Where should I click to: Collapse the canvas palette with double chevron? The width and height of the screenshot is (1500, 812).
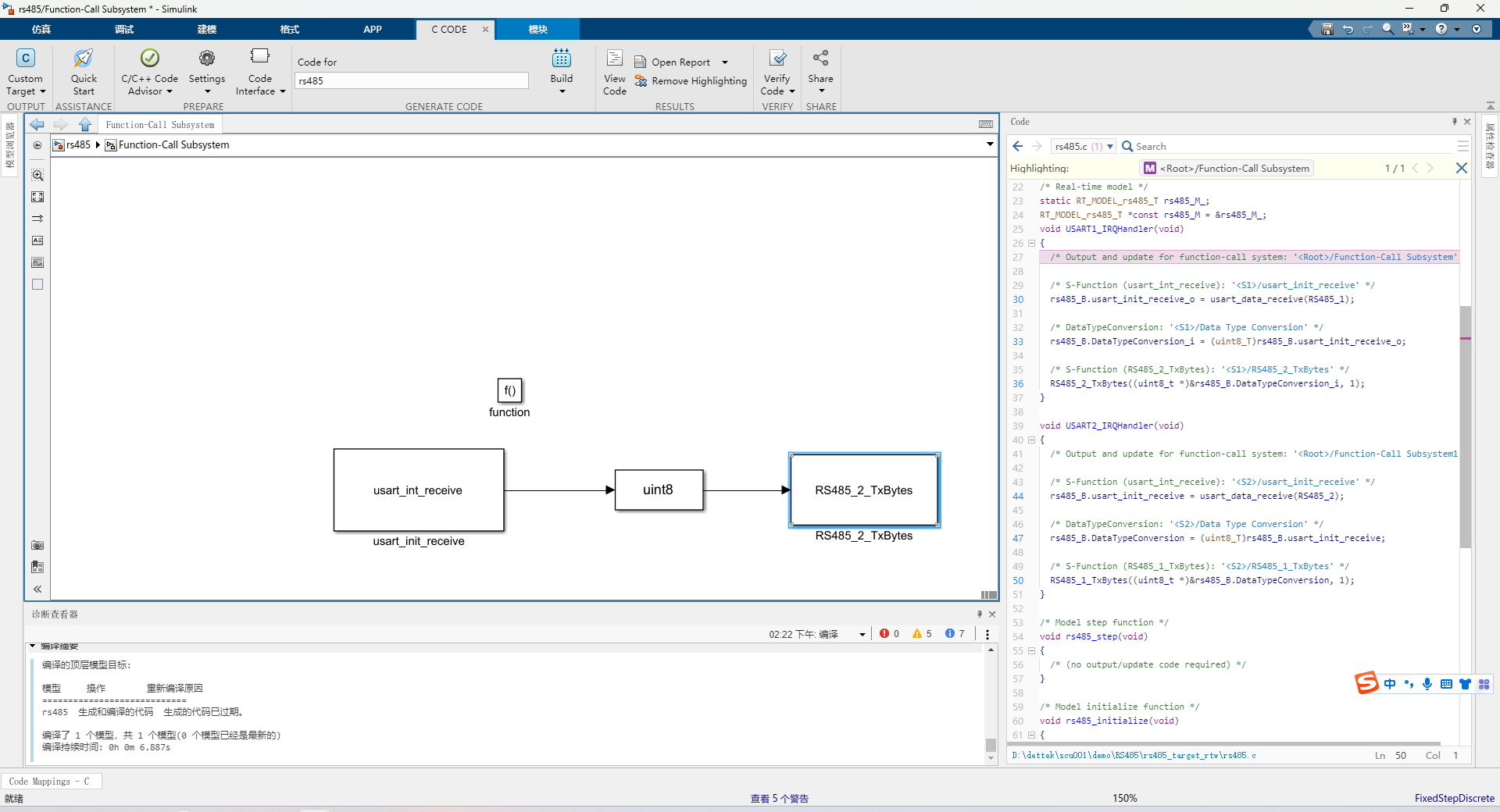(x=37, y=589)
